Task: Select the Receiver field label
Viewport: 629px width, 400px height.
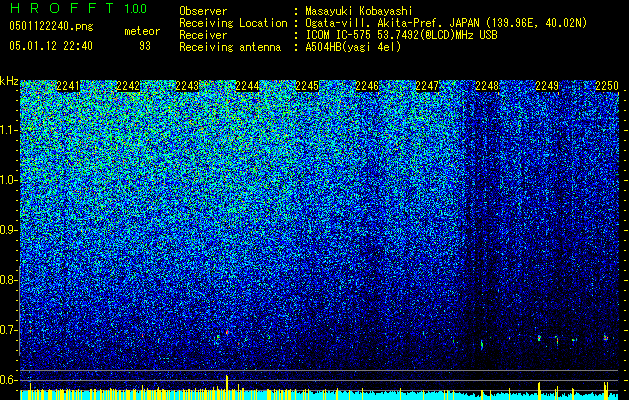Action: (203, 35)
